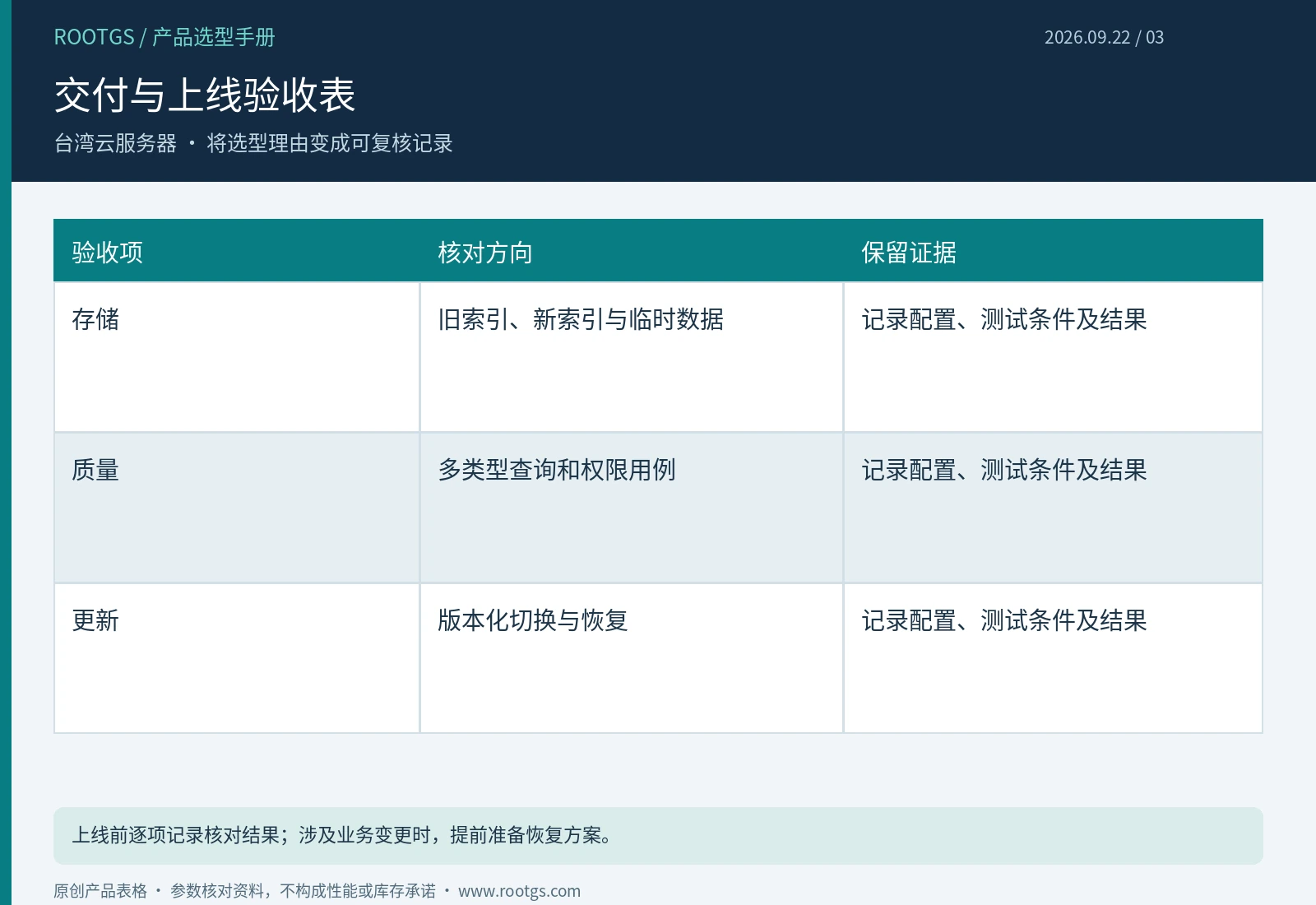Screen dimensions: 1316x905
Task: Select the 更新 cell
Action: click(237, 658)
